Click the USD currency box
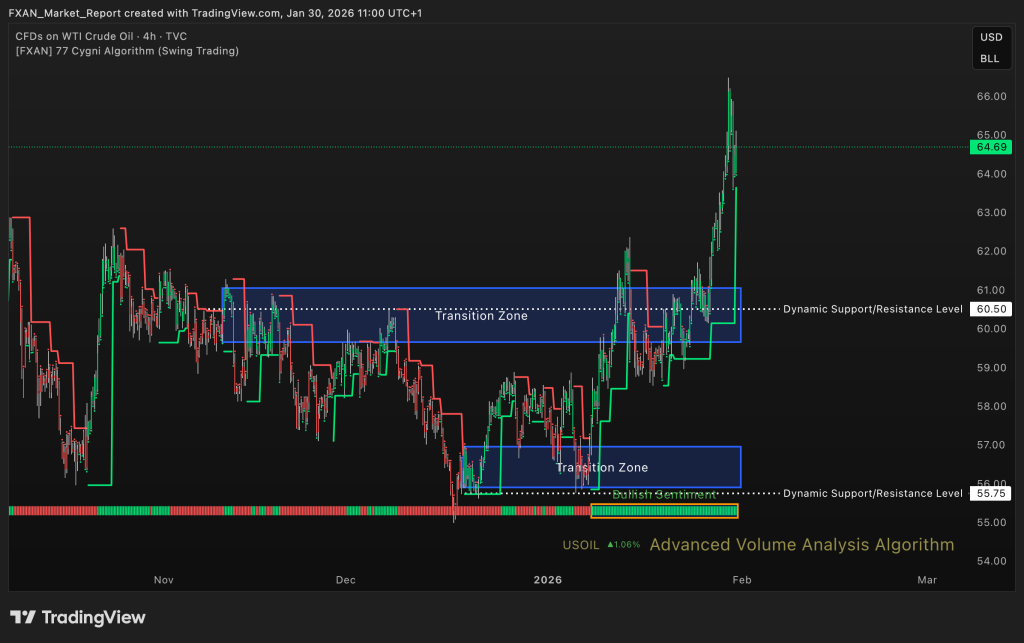Image resolution: width=1024 pixels, height=643 pixels. [x=990, y=37]
